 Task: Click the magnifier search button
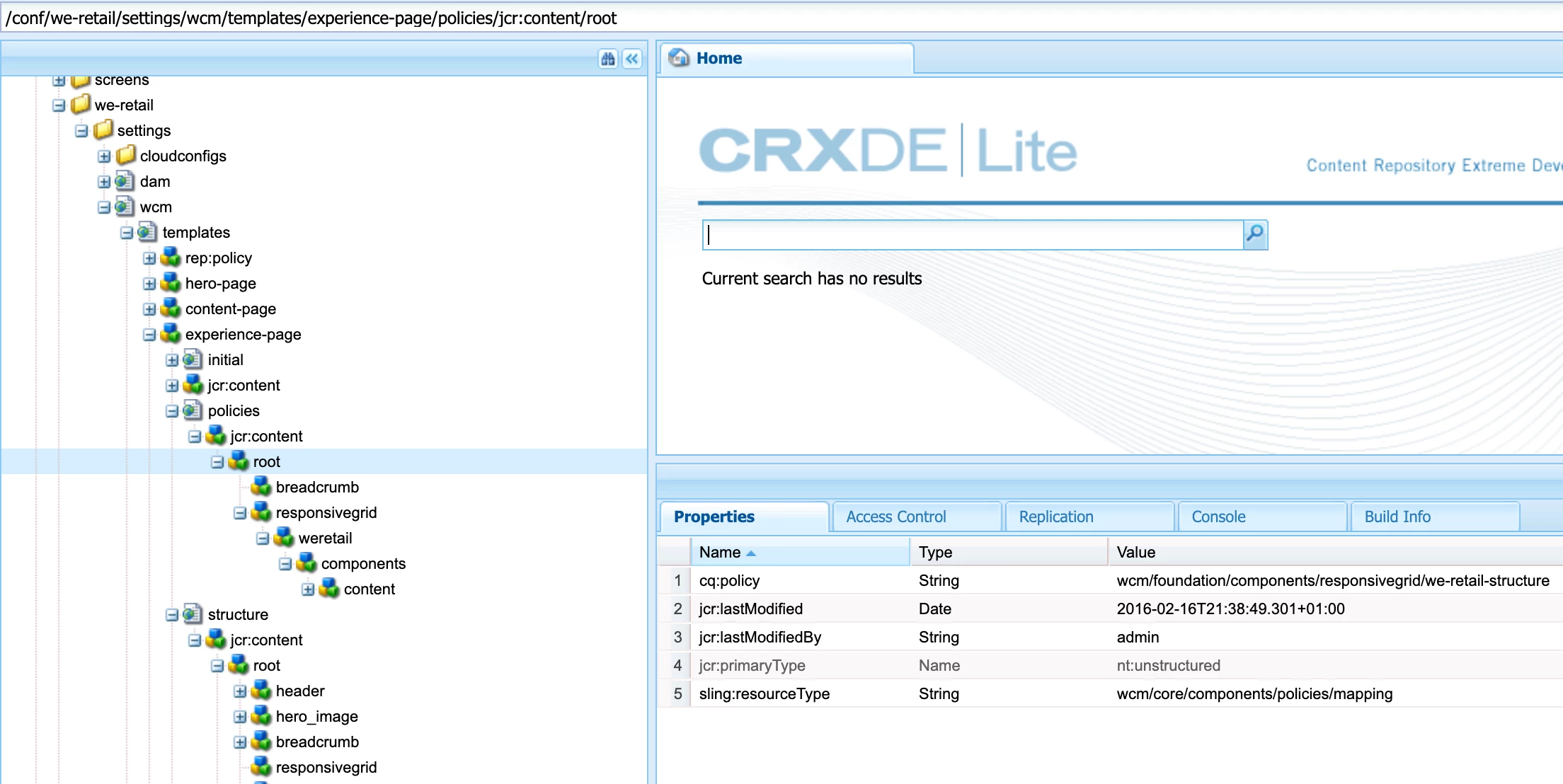click(x=1254, y=234)
